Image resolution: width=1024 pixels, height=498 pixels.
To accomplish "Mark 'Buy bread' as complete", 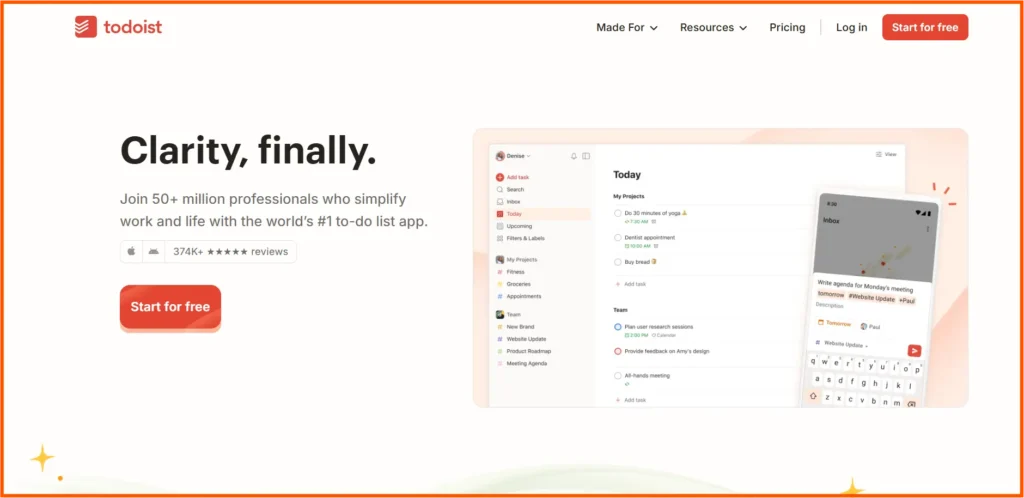I will pyautogui.click(x=618, y=262).
